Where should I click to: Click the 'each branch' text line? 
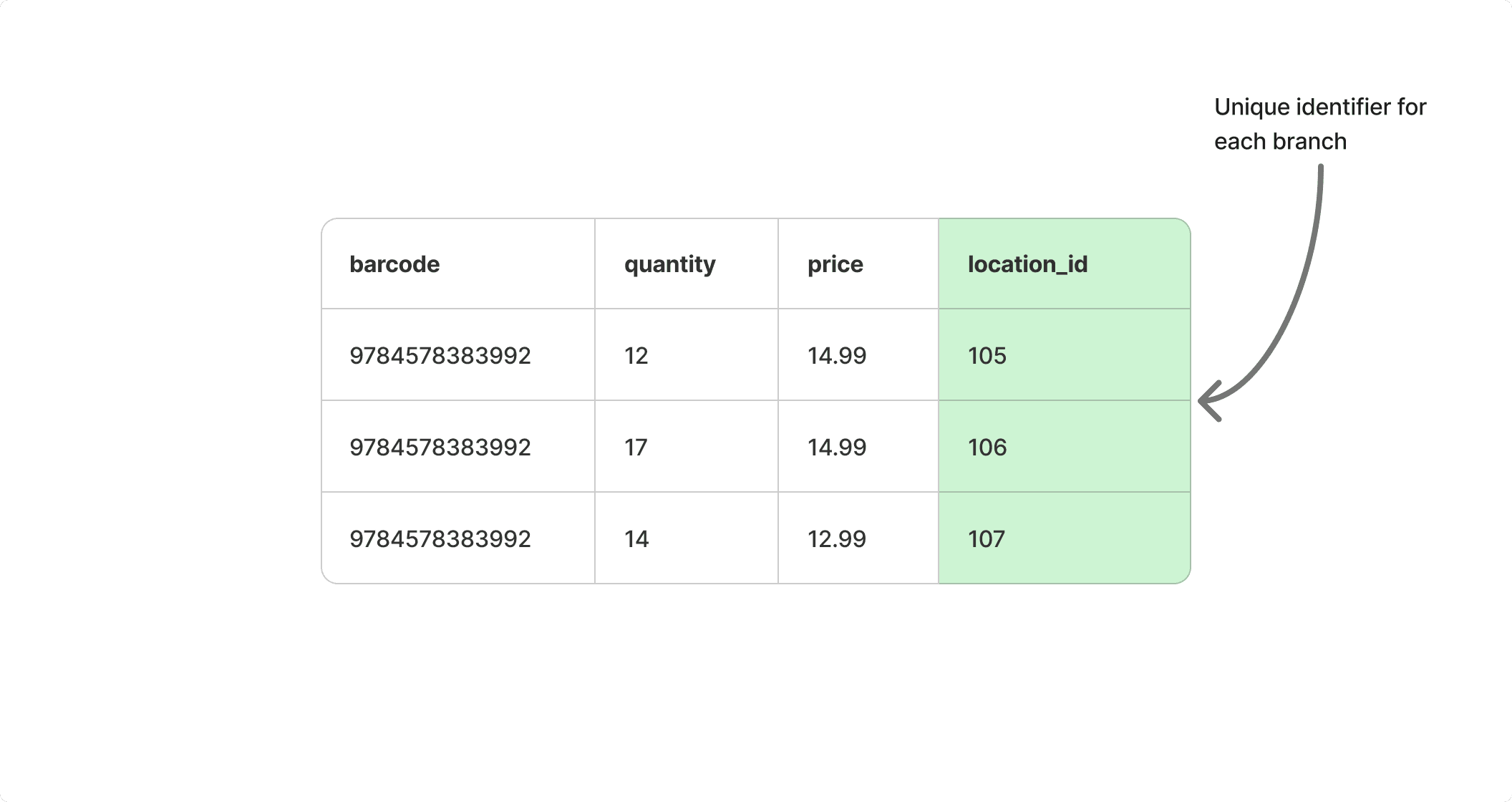pos(1280,142)
